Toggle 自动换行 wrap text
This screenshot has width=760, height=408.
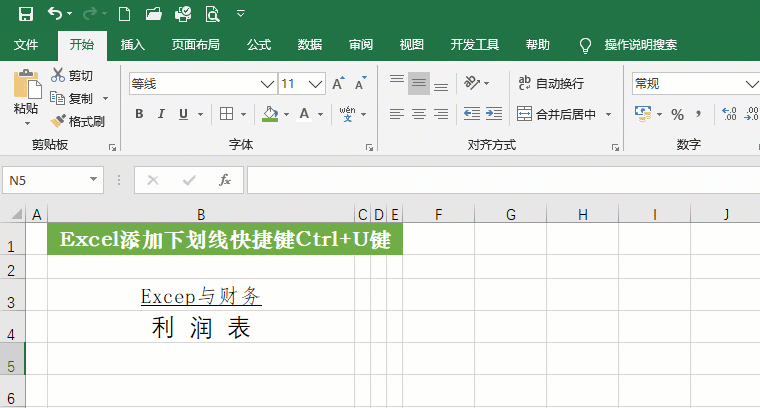click(x=551, y=83)
